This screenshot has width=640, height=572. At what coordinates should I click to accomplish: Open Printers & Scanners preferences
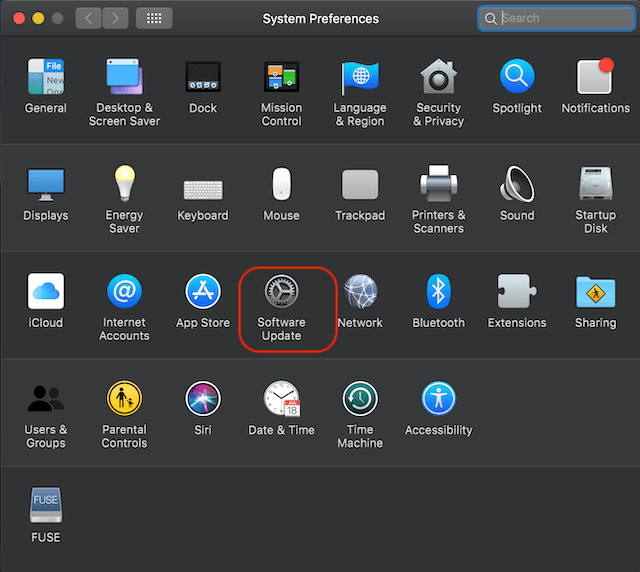438,185
